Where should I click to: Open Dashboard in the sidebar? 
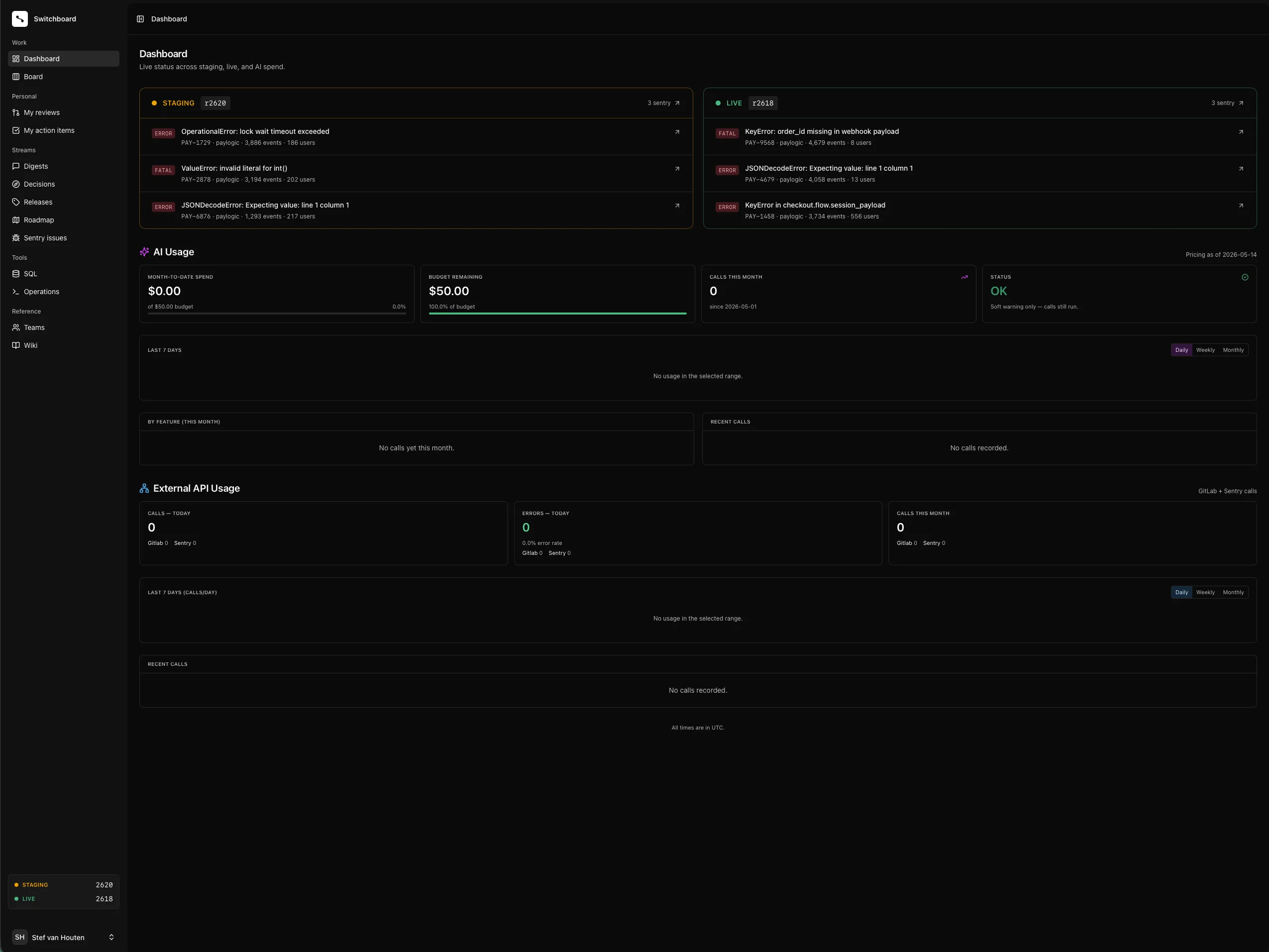pos(64,59)
